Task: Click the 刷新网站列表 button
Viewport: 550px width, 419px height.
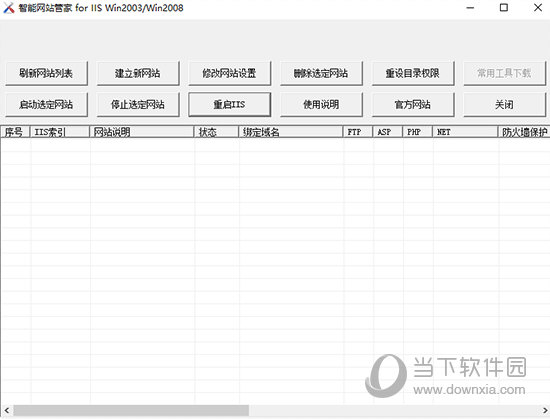Action: coord(46,73)
